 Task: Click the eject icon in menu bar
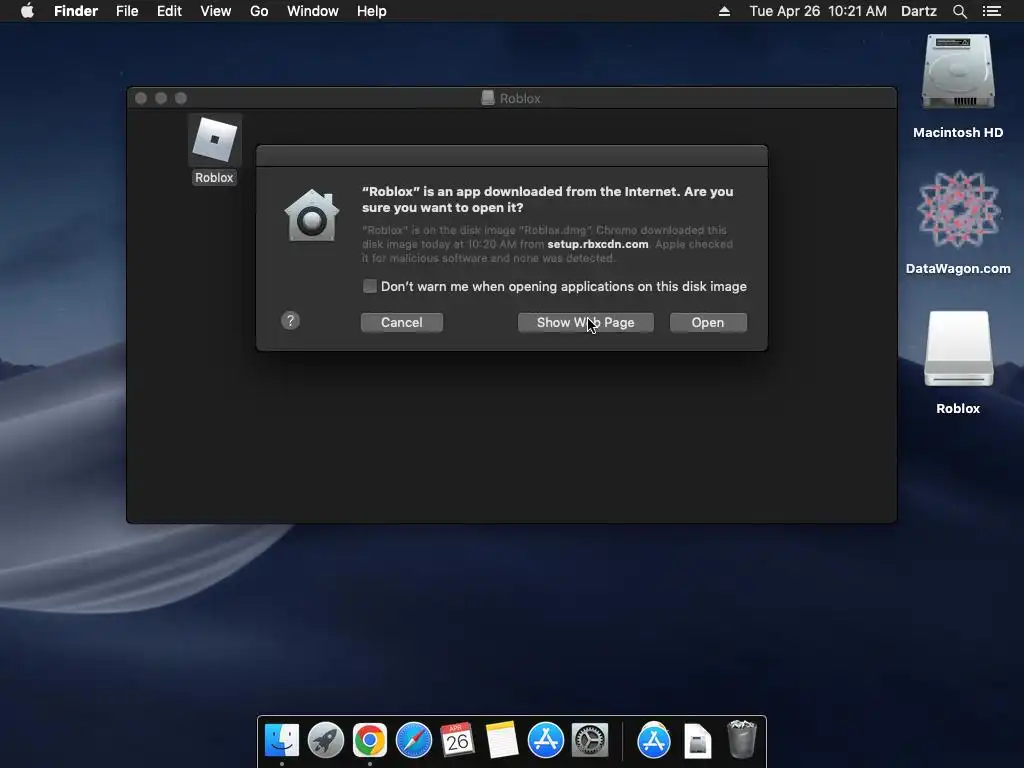point(724,11)
